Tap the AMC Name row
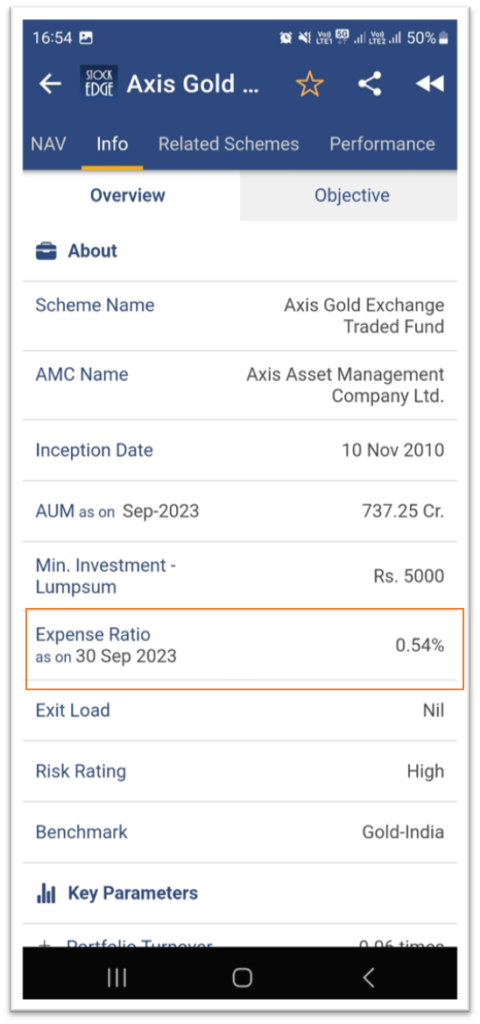This screenshot has width=480, height=1024. [x=240, y=385]
